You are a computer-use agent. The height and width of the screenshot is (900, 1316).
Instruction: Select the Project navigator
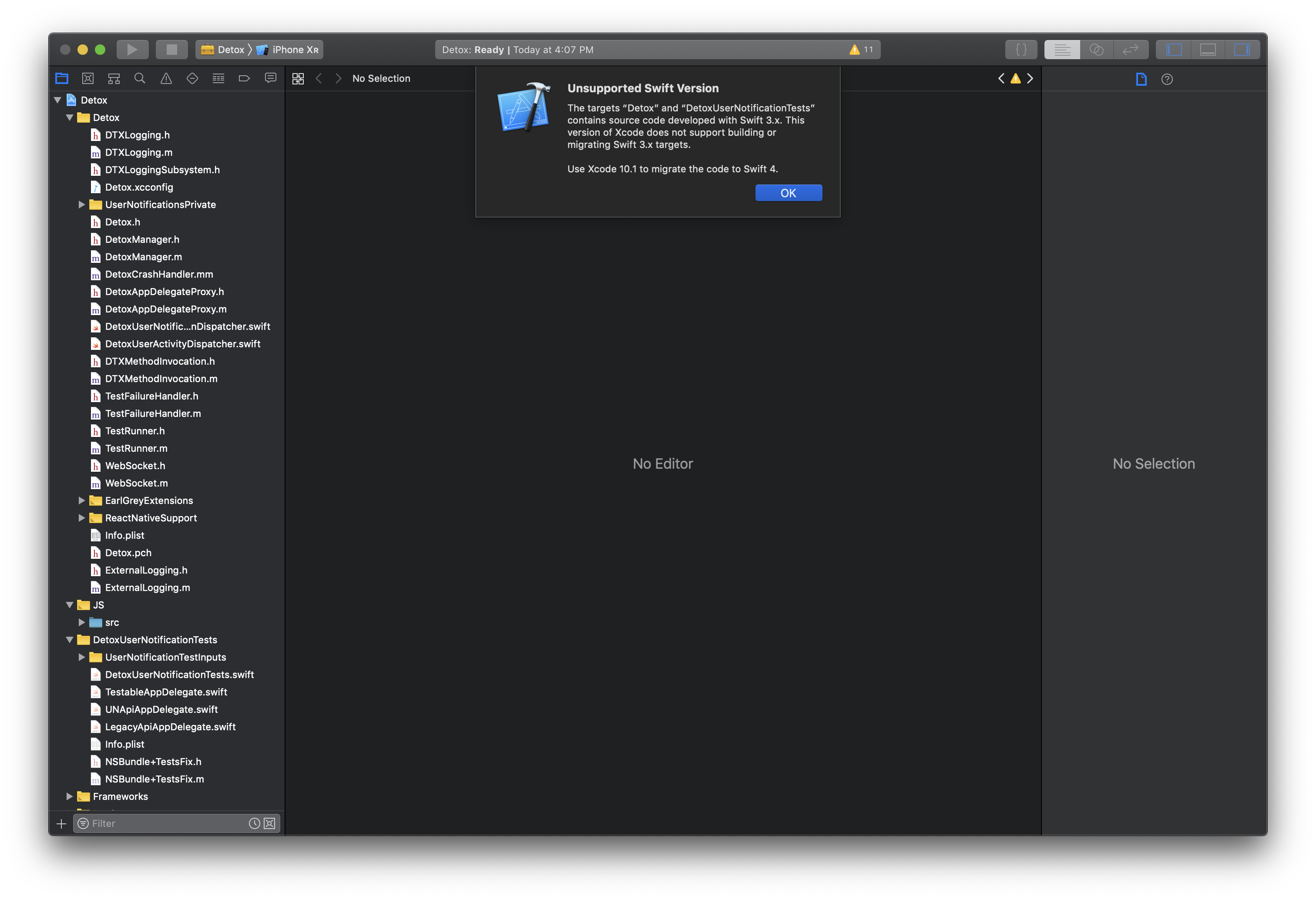point(61,78)
